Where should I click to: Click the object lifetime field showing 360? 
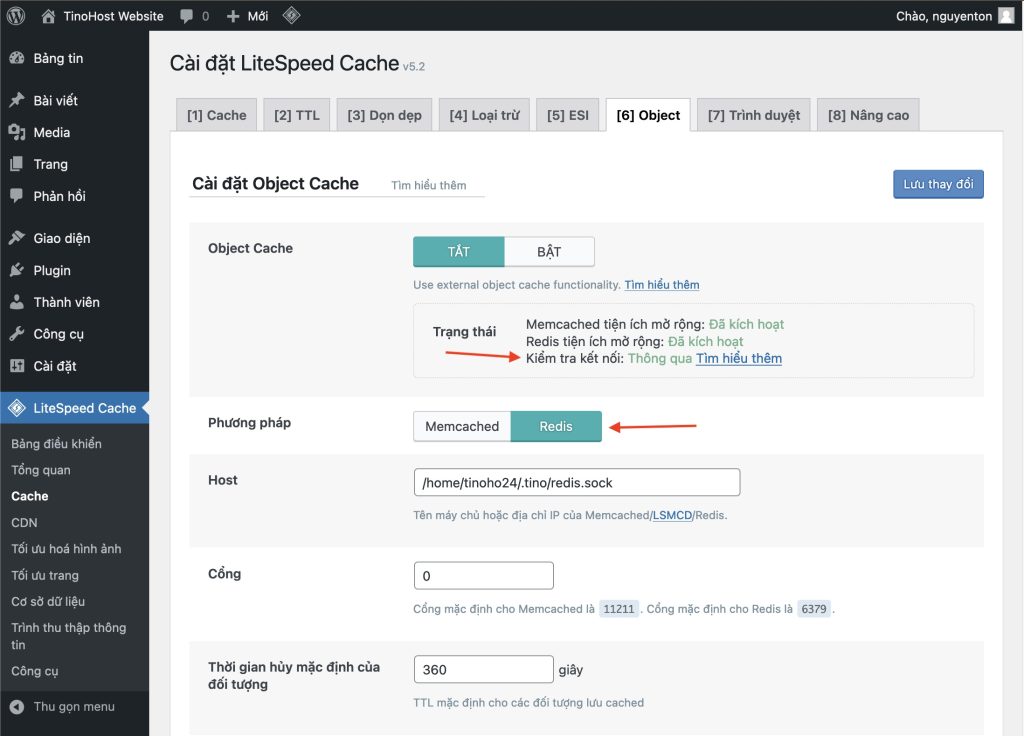(483, 669)
